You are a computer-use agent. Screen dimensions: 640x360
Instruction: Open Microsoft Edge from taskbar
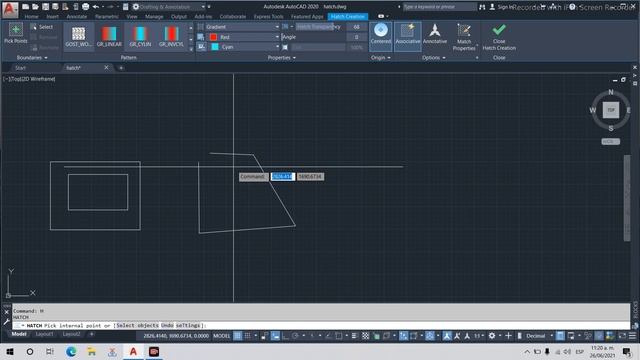tap(71, 351)
